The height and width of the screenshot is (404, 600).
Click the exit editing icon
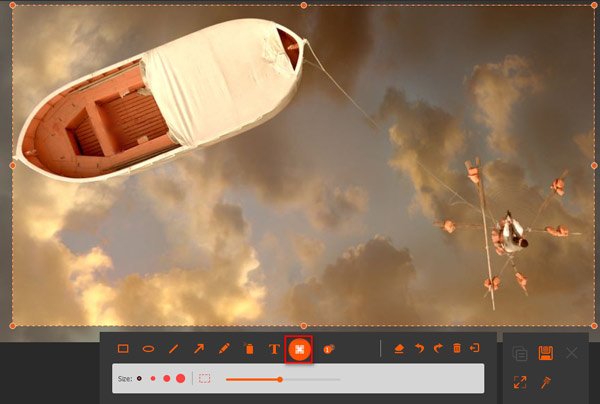474,348
